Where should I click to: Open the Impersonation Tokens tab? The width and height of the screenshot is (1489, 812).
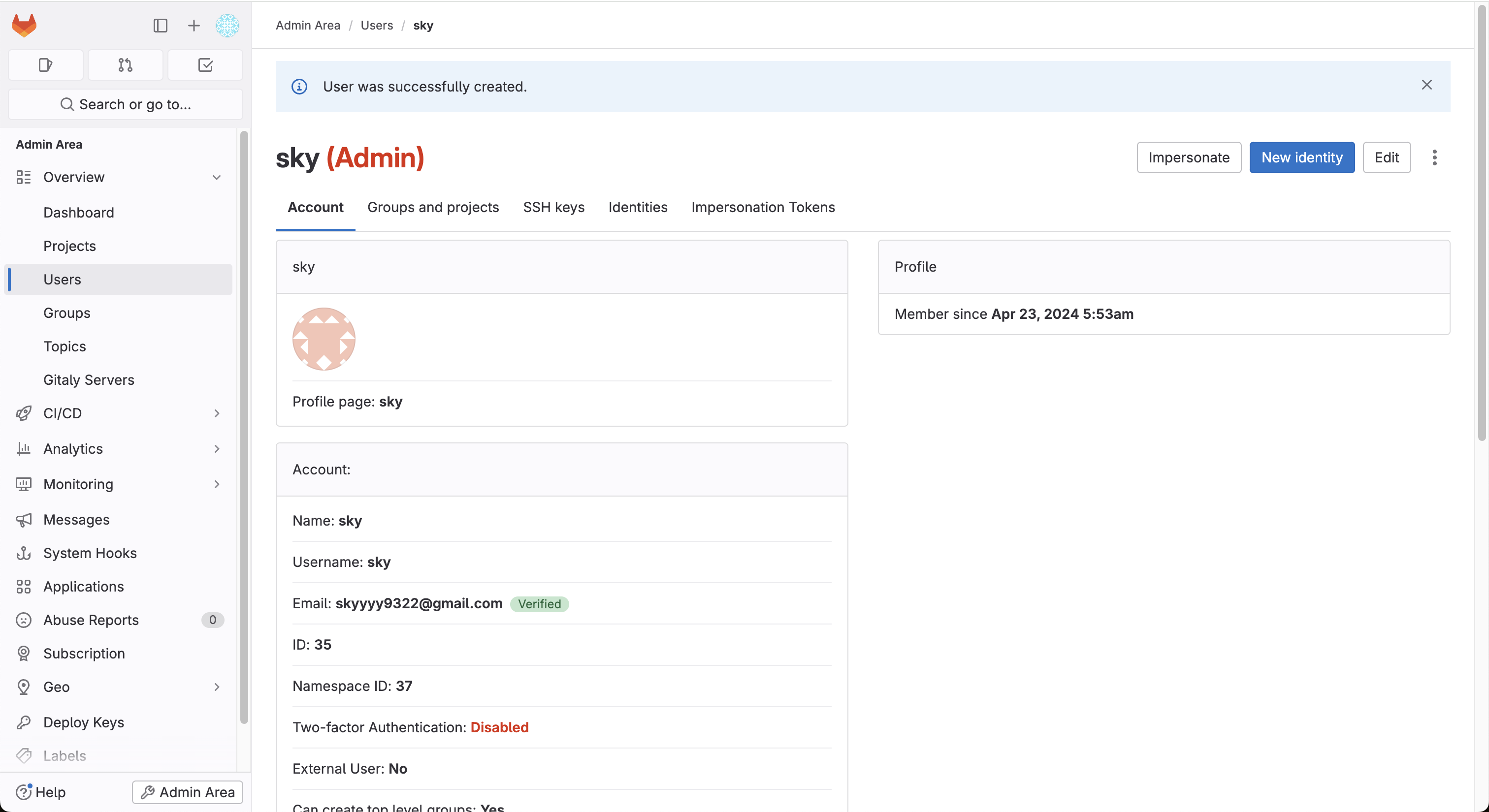[x=762, y=207]
